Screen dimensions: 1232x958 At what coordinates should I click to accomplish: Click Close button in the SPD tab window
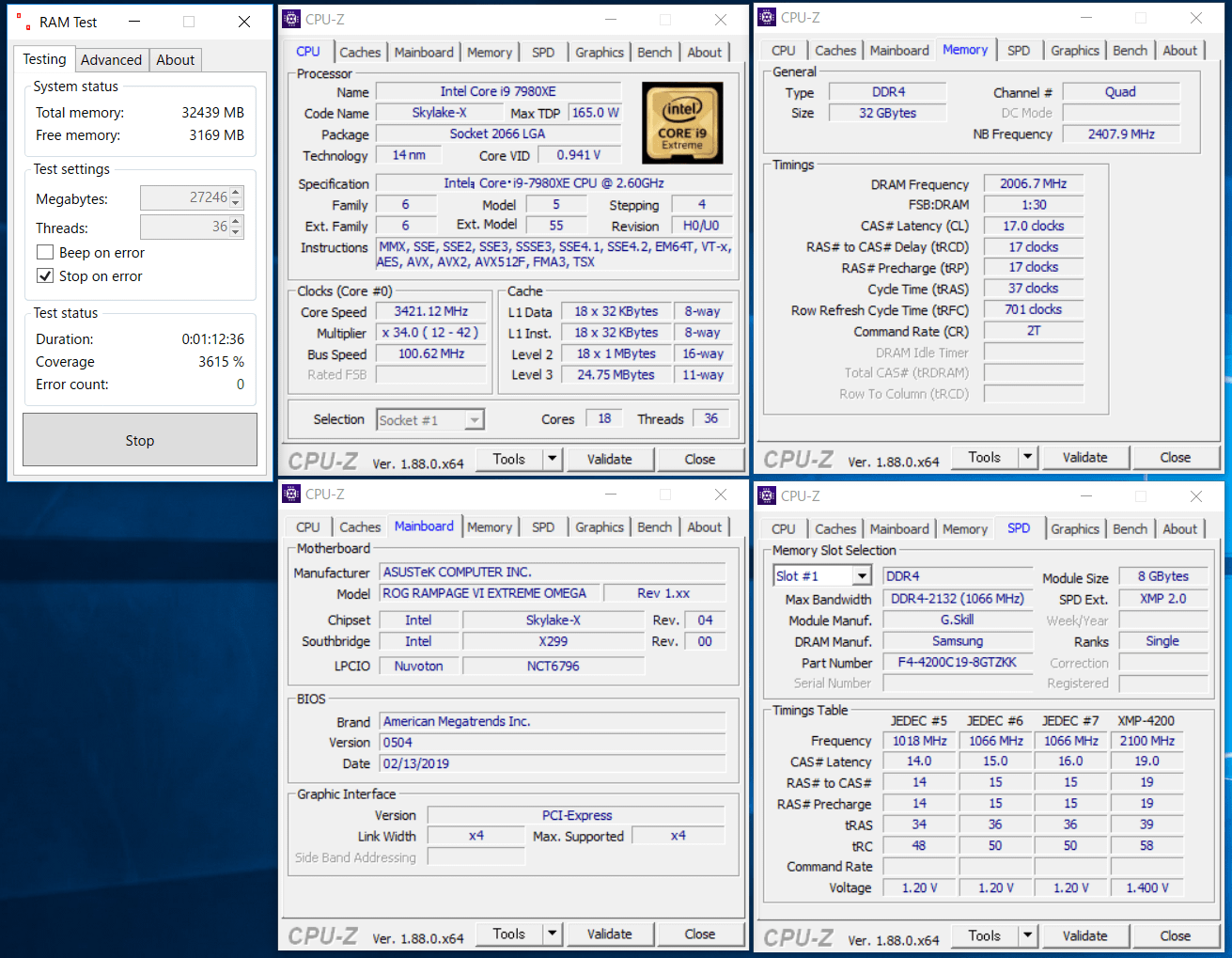(x=1176, y=935)
